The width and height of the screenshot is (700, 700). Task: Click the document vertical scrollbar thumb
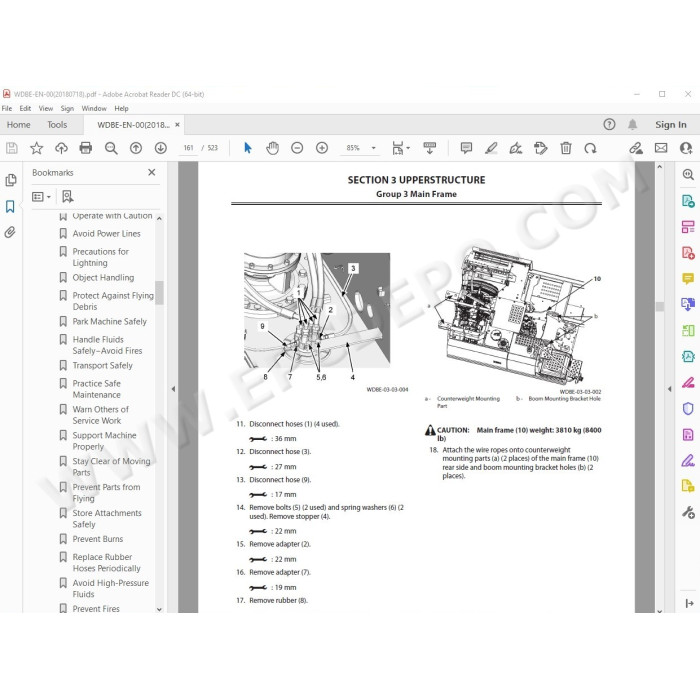[x=659, y=306]
